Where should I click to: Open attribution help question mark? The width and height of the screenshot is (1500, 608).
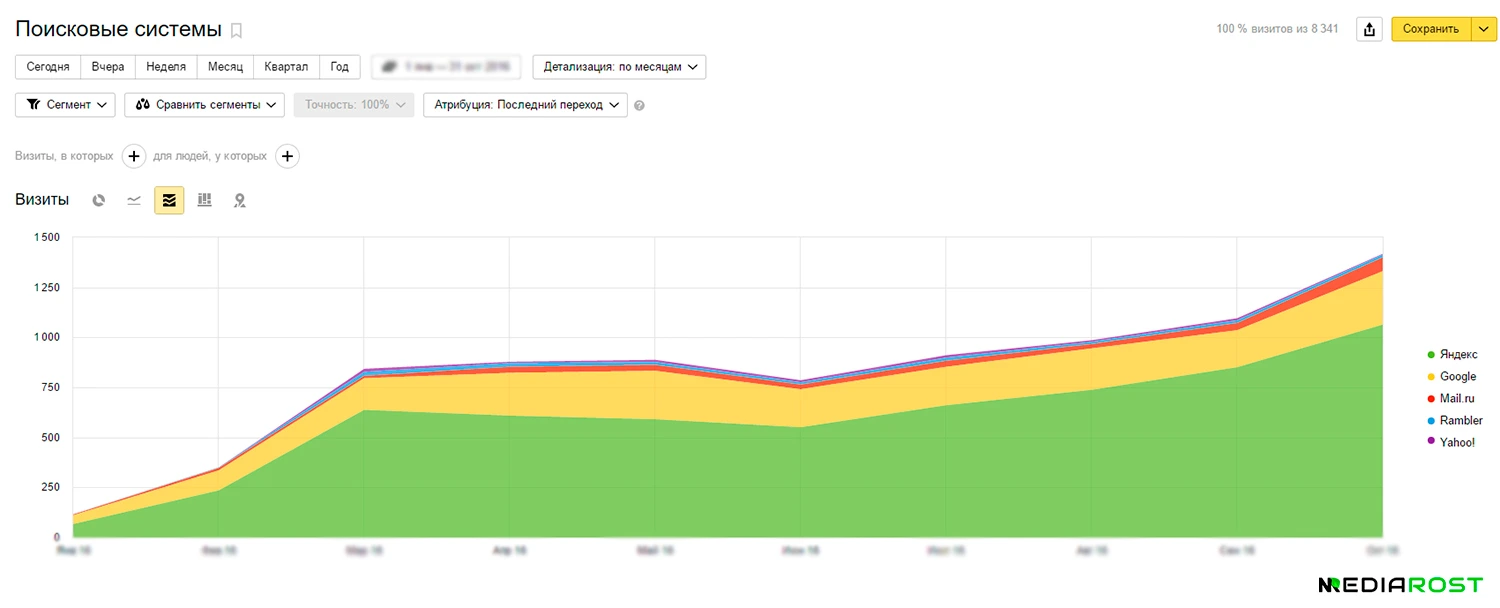[x=640, y=105]
